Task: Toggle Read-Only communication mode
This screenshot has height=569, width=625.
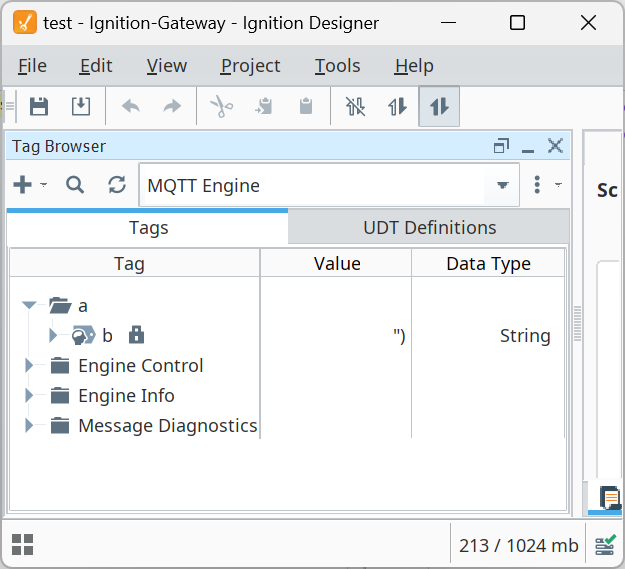Action: tap(397, 106)
